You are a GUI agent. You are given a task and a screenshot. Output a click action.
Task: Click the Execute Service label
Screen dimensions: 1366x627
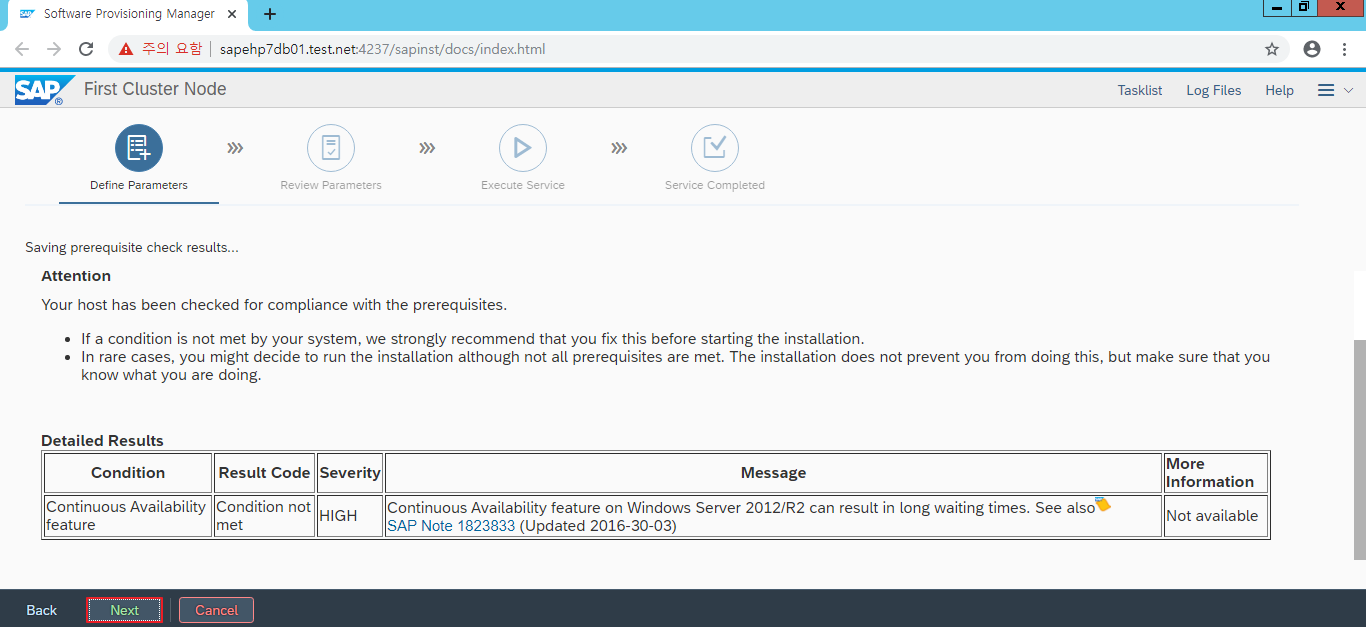pyautogui.click(x=523, y=185)
